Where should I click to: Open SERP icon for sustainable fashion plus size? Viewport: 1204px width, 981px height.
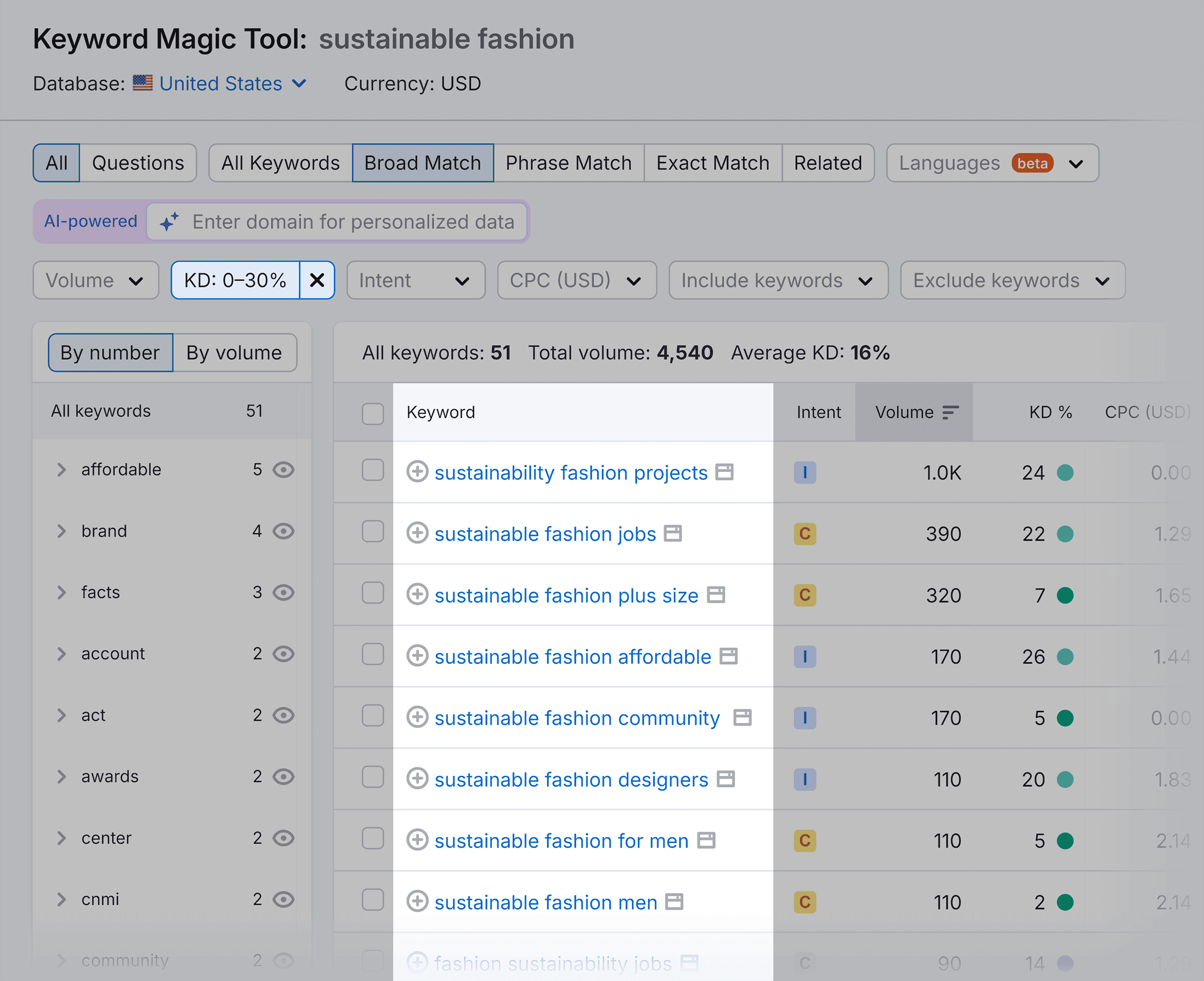coord(716,595)
